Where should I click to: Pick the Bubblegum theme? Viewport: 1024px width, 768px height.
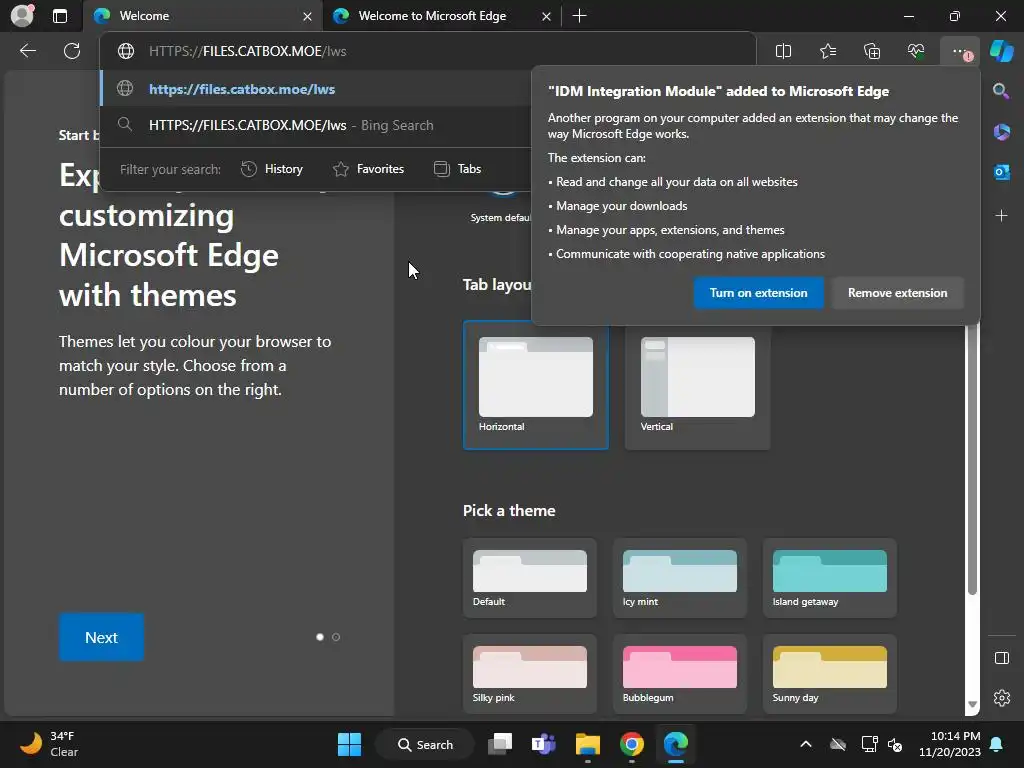pos(680,674)
